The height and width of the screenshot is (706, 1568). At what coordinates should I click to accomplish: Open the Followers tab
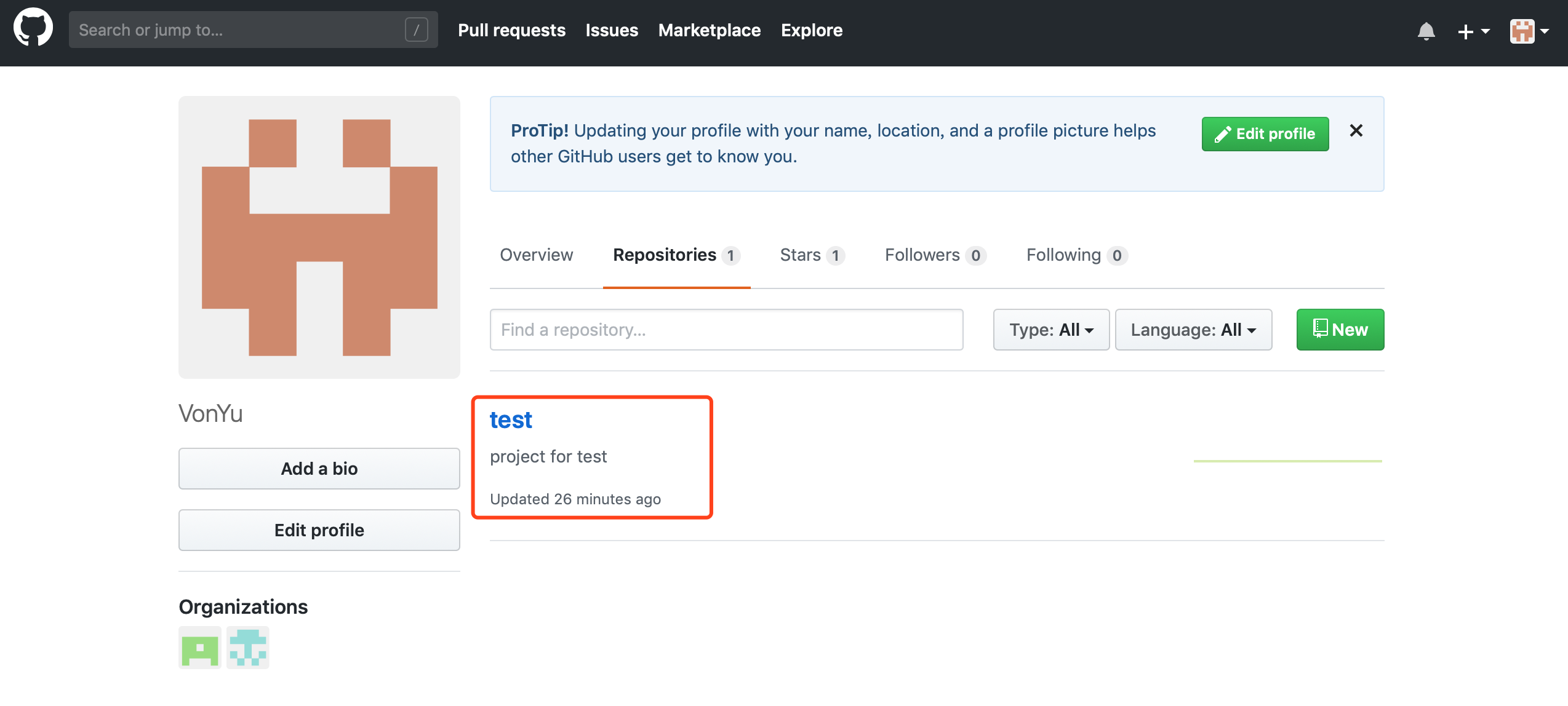pyautogui.click(x=934, y=255)
